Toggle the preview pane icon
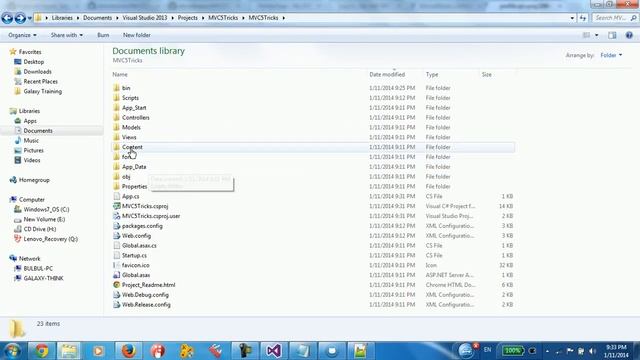The image size is (640, 360). [x=612, y=36]
